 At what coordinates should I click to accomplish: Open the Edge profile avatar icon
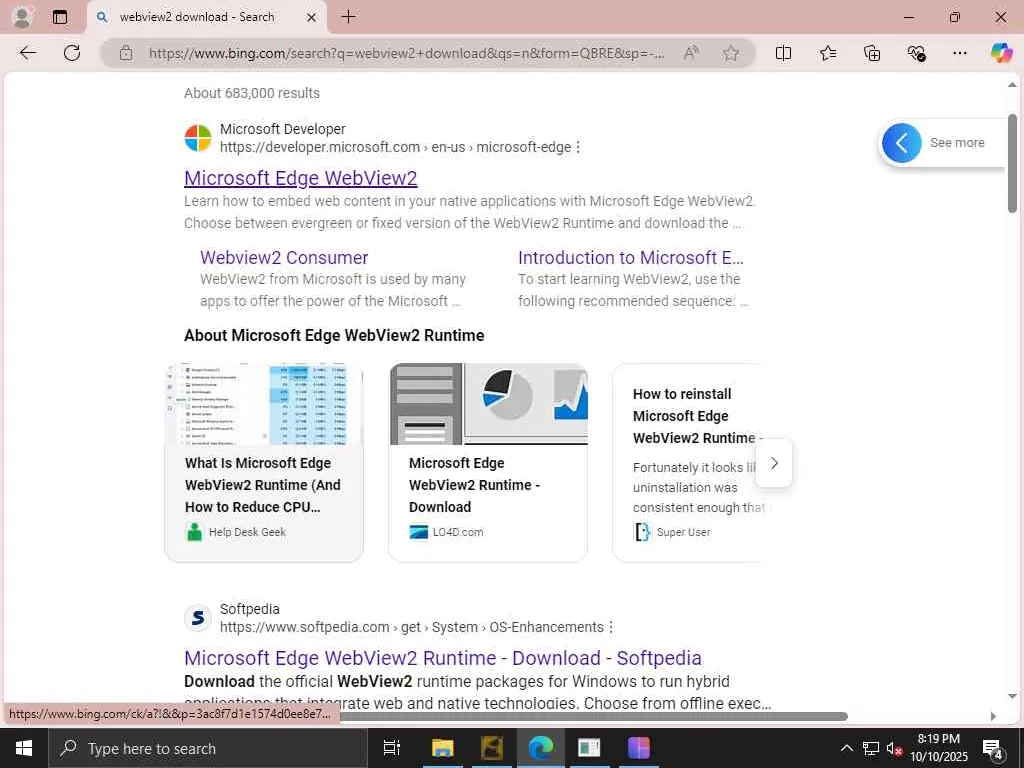coord(22,17)
